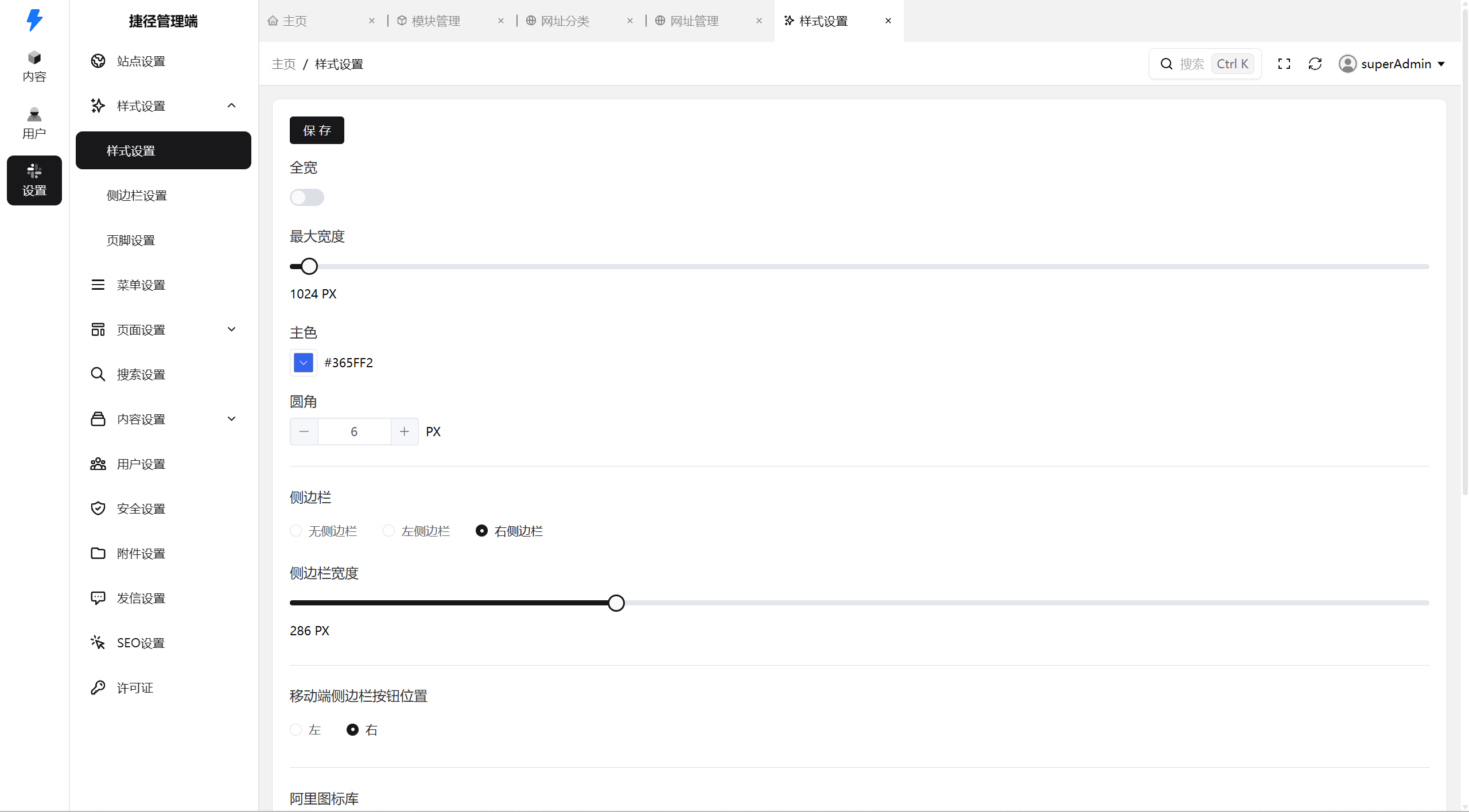Select the 左侧边栏 radio option
The width and height of the screenshot is (1469, 812).
tap(417, 531)
